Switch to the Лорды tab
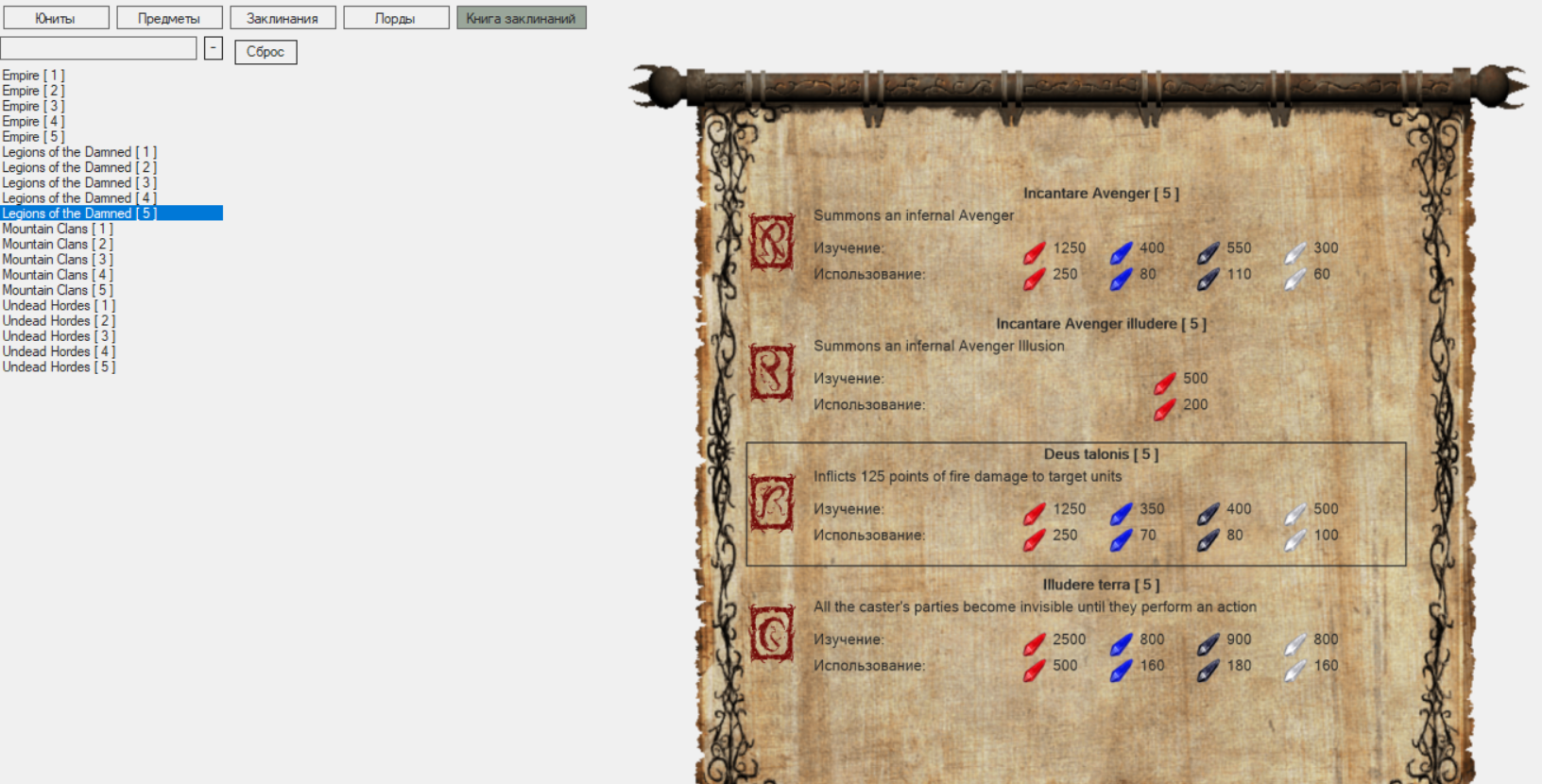 (x=396, y=18)
